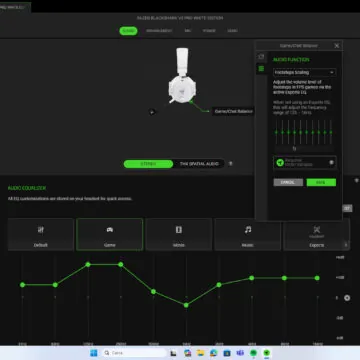Open the help icon beside THX Spatial Audio
360x360 pixels.
[230, 164]
